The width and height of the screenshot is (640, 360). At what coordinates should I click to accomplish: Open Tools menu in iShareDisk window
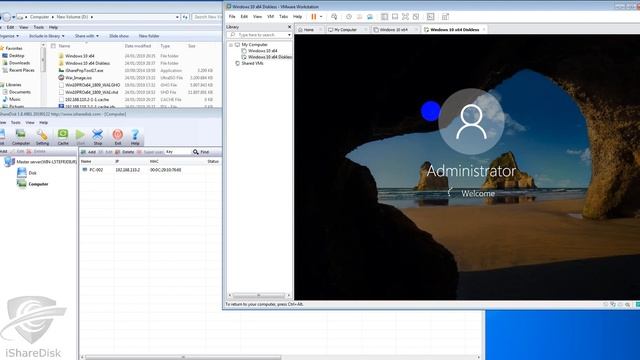[16, 122]
